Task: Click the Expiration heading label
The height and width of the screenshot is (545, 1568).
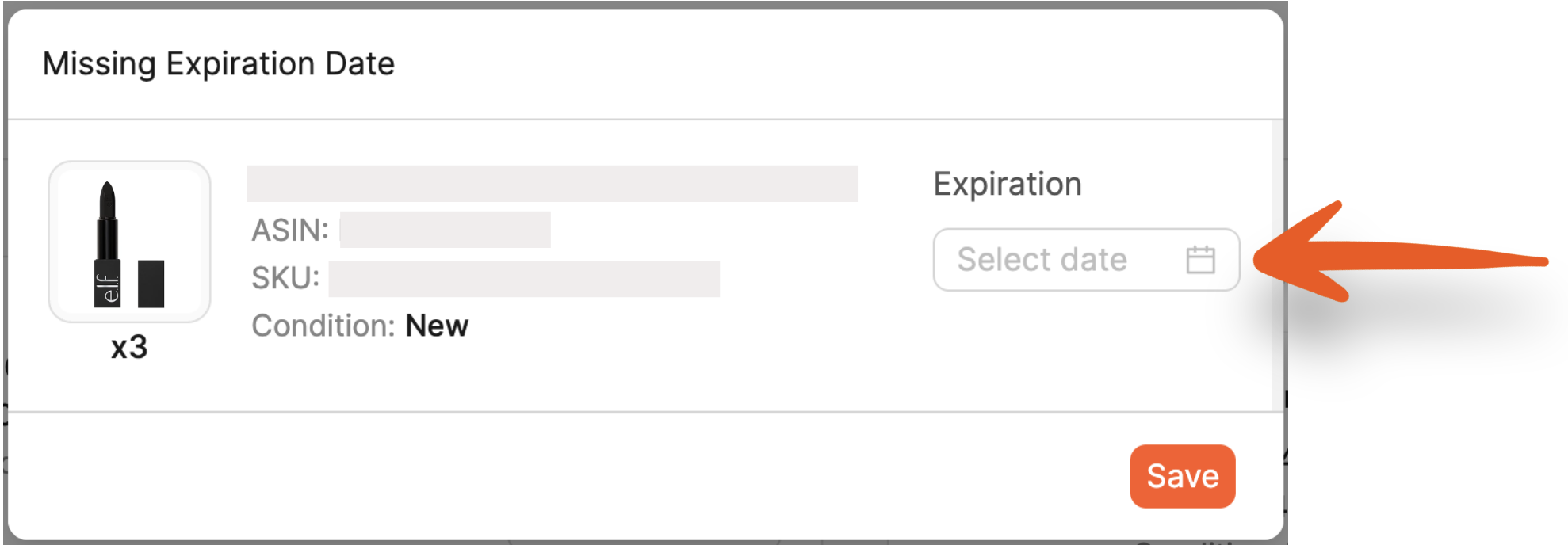Action: click(1007, 184)
